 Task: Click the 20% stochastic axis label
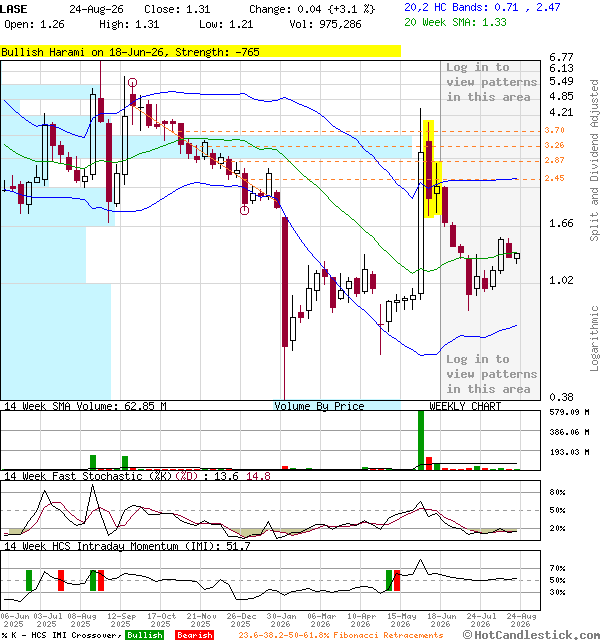[557, 528]
